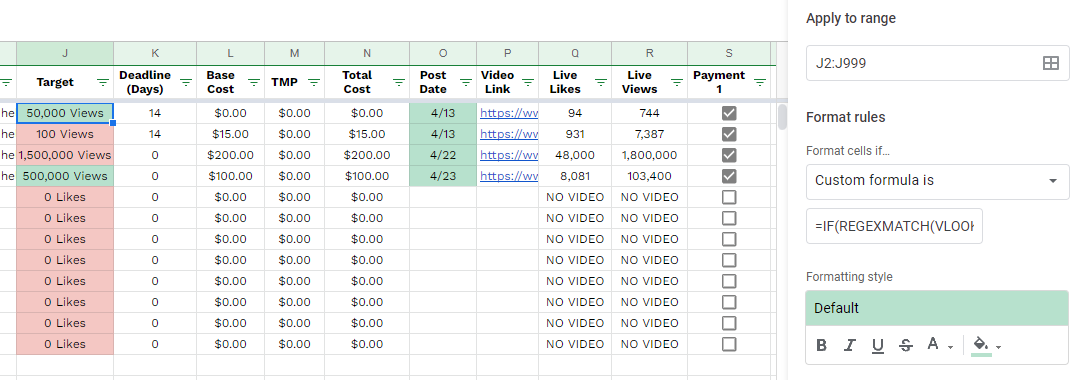The image size is (1083, 380).
Task: Check the first empty Payment 1 checkbox
Action: (729, 197)
